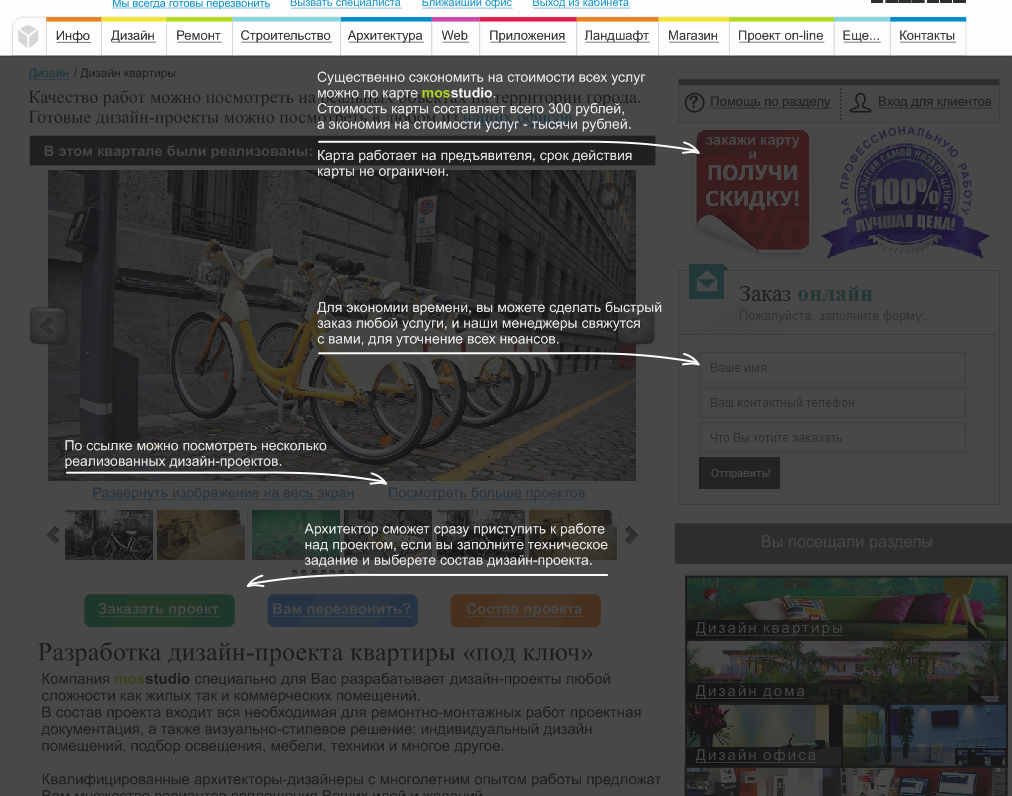Go to Магазин menu item
Screen dimensions: 1012x796
tap(693, 36)
